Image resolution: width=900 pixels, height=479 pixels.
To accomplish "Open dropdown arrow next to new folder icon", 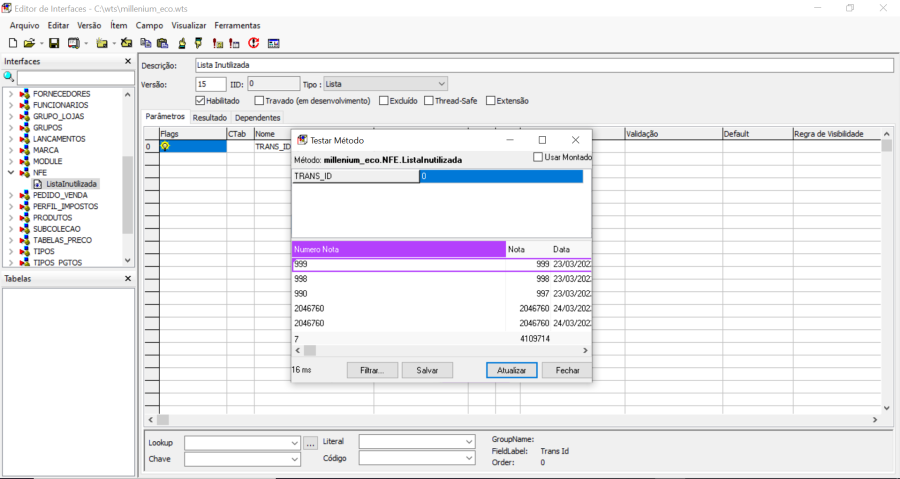I will [x=114, y=44].
